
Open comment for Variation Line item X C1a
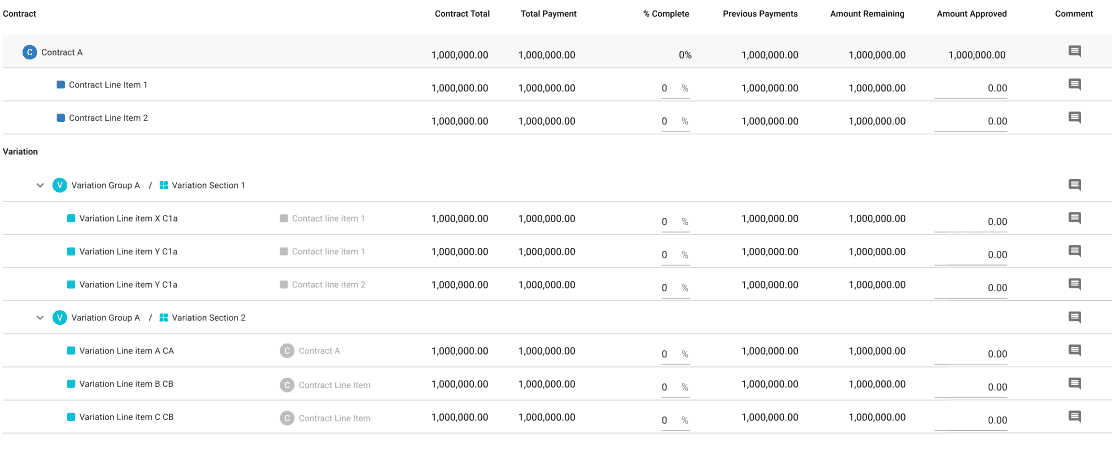tap(1074, 218)
